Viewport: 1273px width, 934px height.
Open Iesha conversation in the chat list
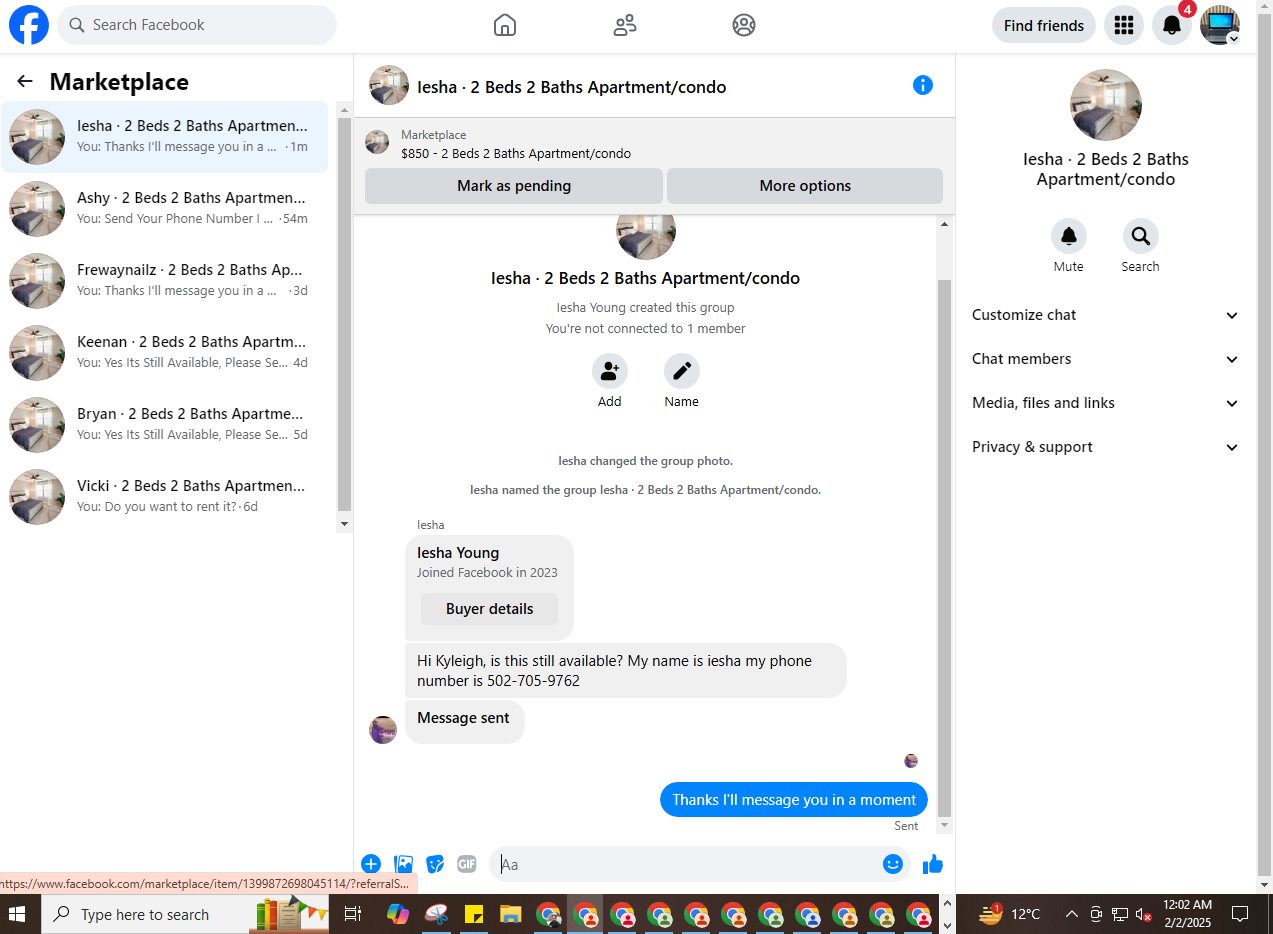coord(164,137)
